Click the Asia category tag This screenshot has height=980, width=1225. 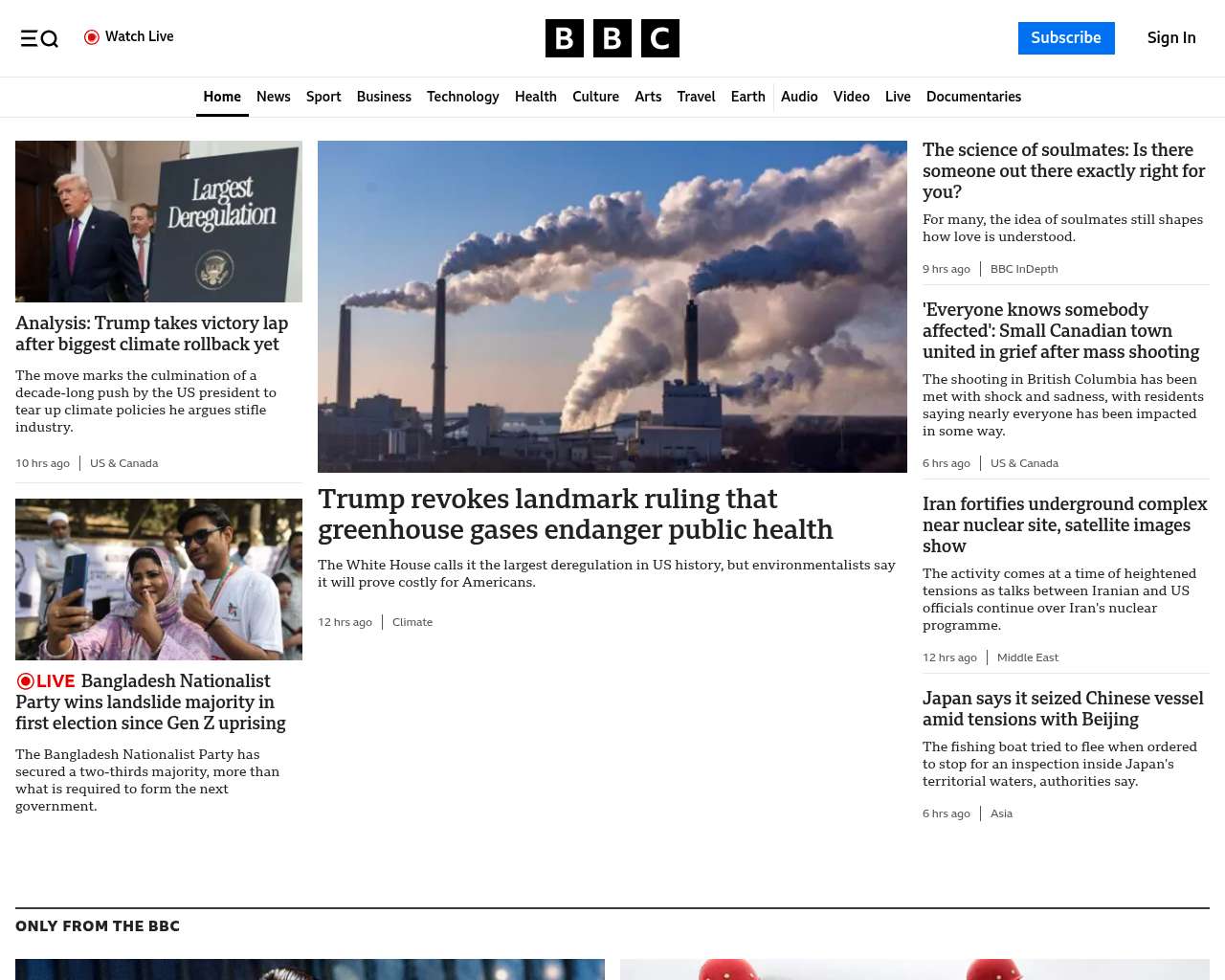(1001, 813)
